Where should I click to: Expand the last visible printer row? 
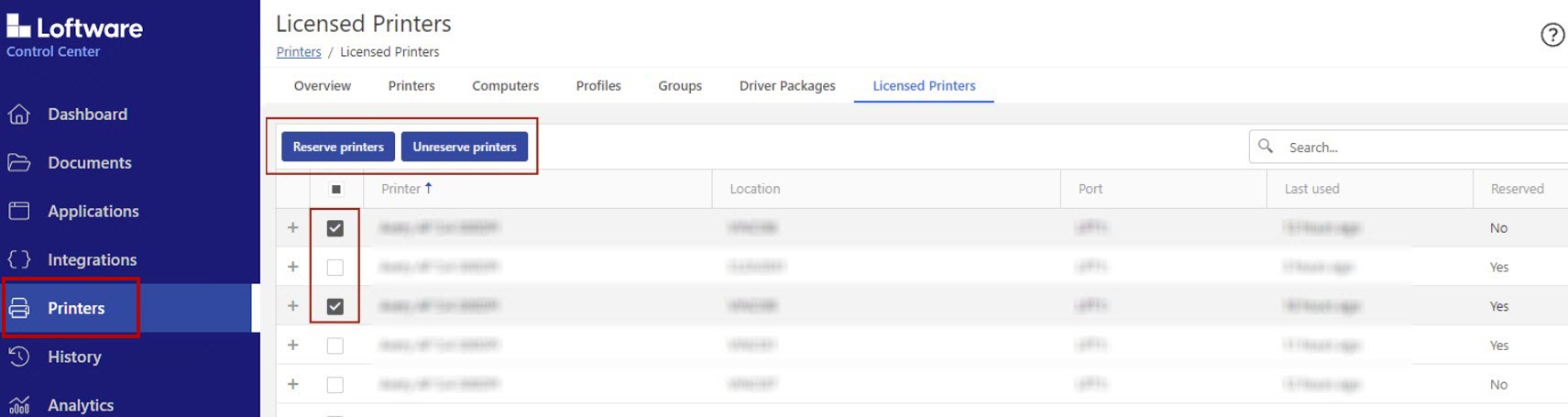pyautogui.click(x=293, y=385)
